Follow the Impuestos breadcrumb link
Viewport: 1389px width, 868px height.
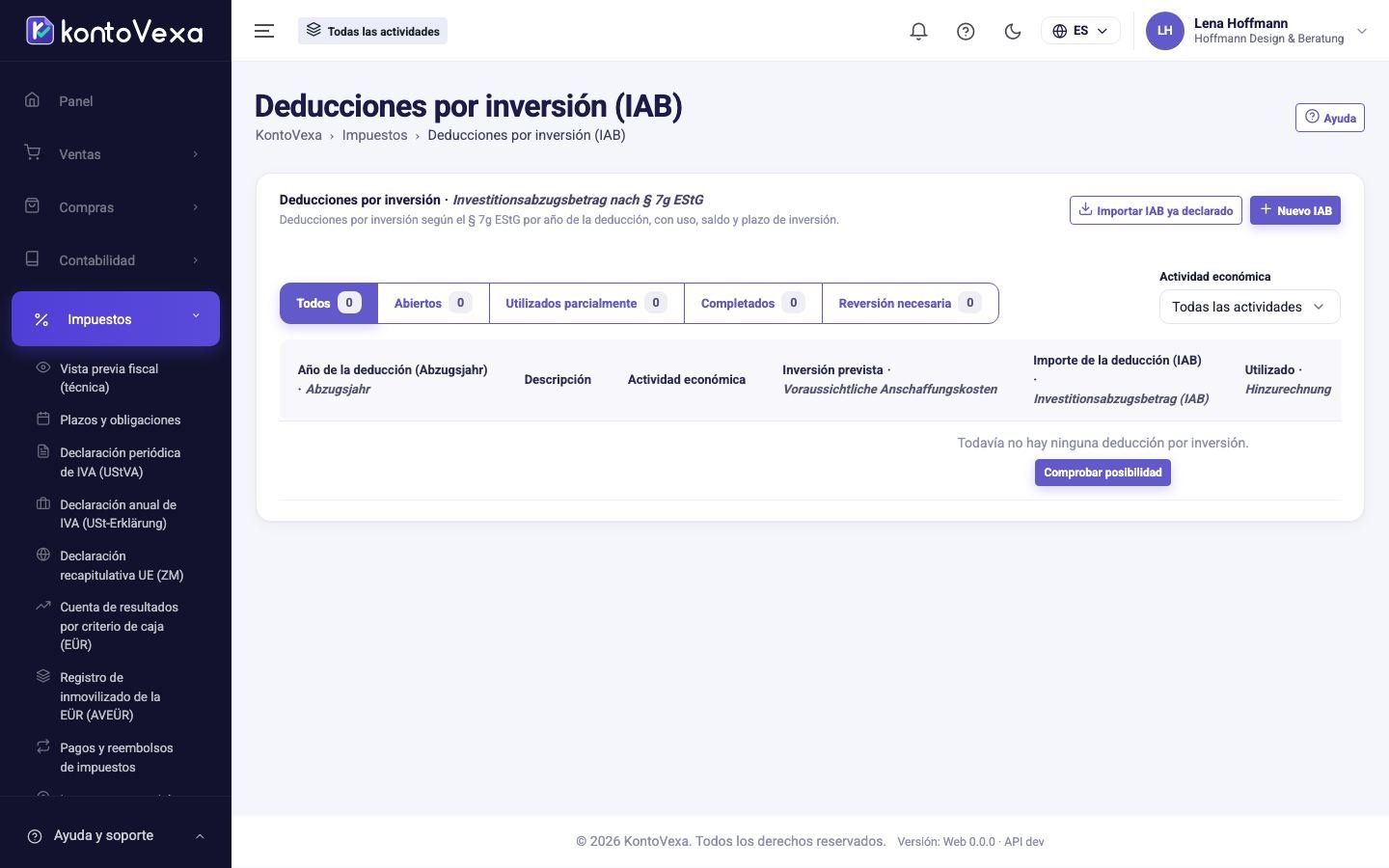(x=374, y=135)
